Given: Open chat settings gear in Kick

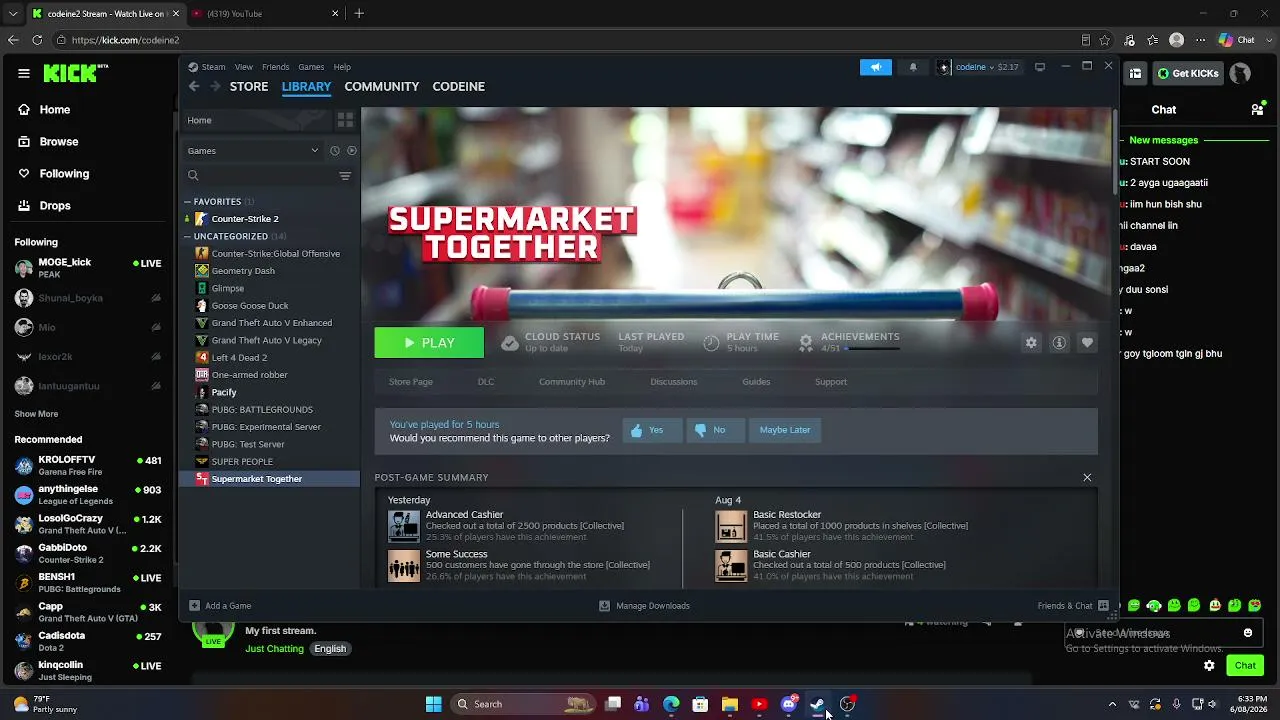Looking at the screenshot, I should click(x=1209, y=665).
